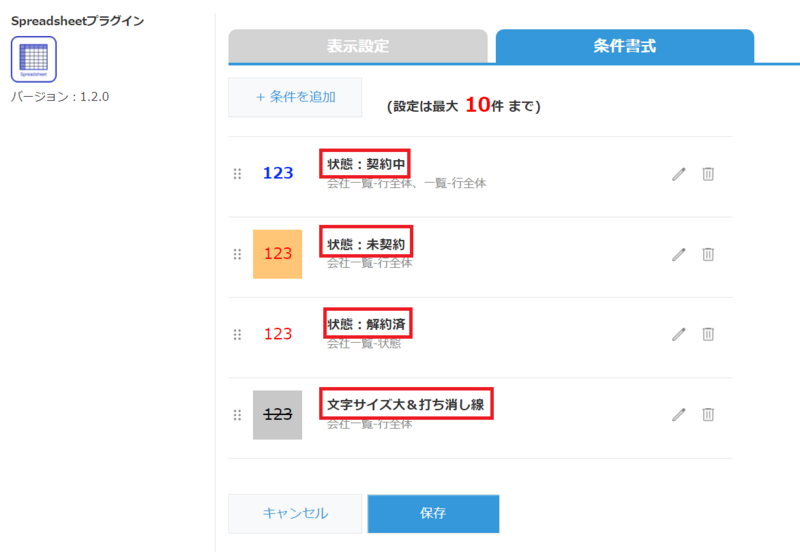
Task: Switch to the 表示設定 tab
Action: click(x=357, y=46)
